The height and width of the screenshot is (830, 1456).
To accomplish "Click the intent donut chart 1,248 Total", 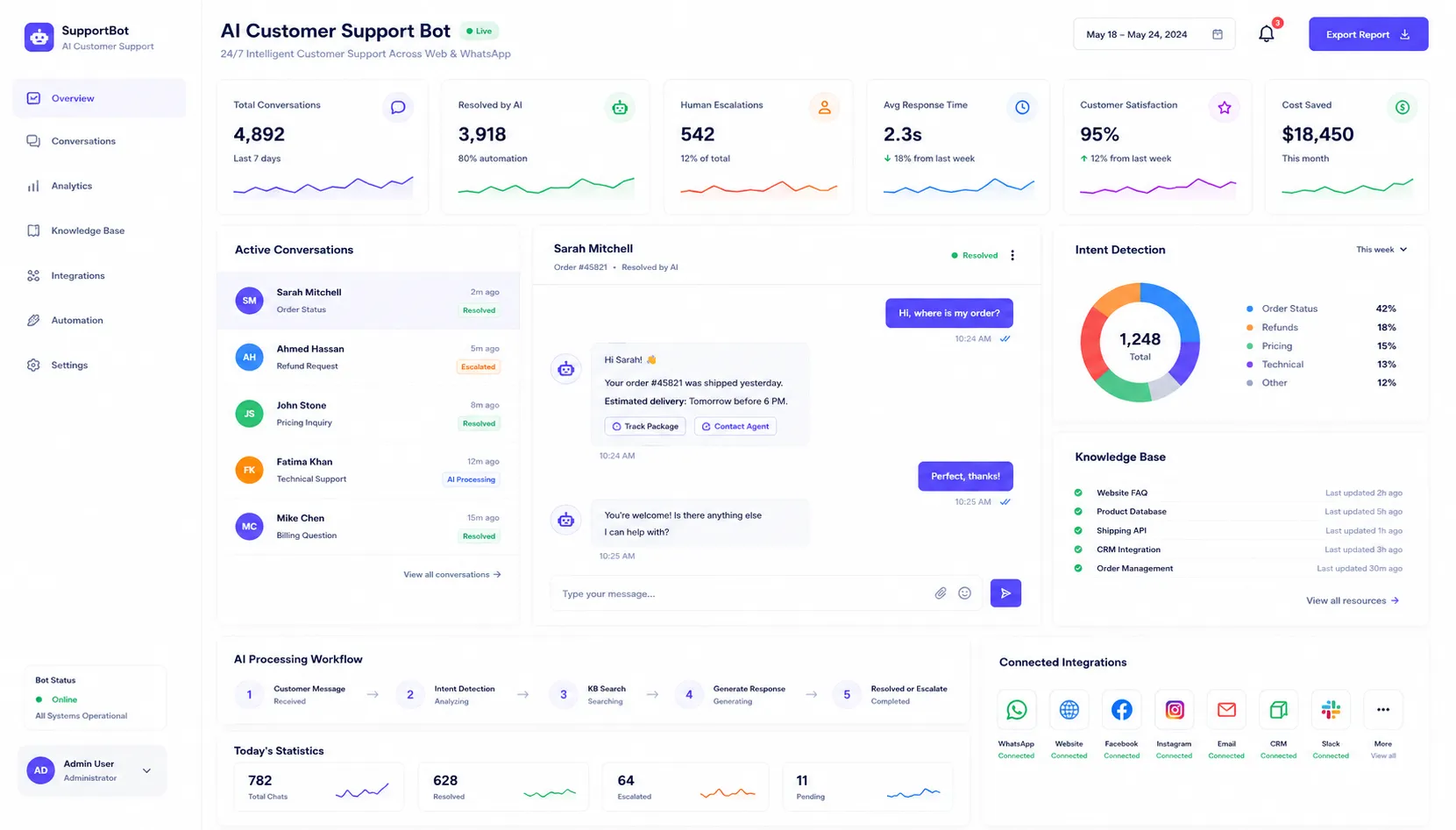I will (1140, 342).
